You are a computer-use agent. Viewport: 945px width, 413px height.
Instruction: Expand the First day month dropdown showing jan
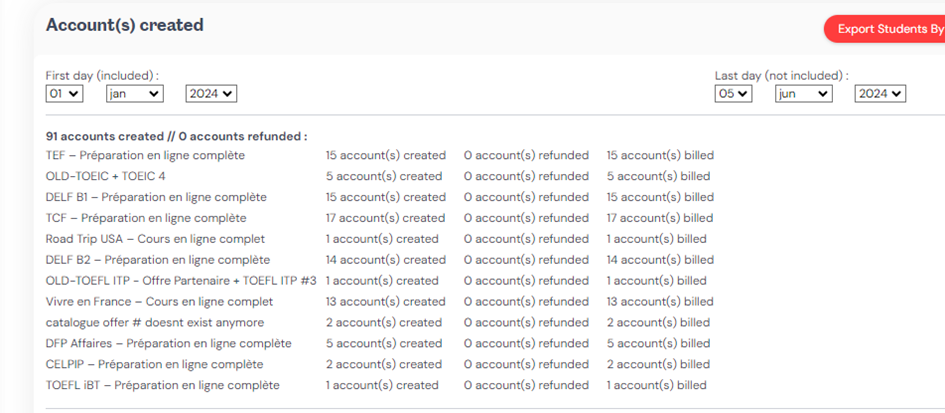click(x=134, y=93)
